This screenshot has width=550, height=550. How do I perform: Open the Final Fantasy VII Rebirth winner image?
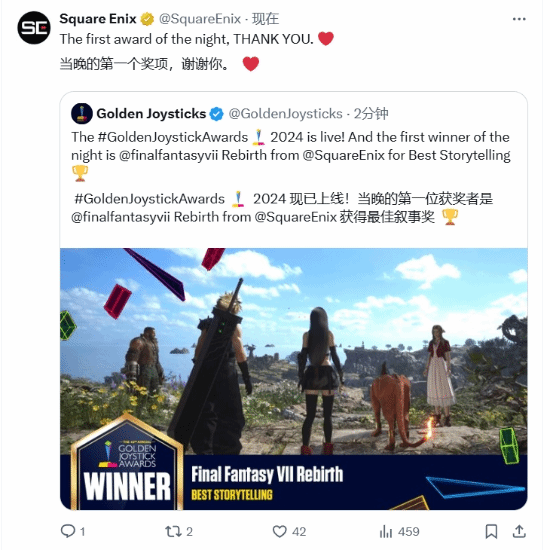(x=294, y=379)
